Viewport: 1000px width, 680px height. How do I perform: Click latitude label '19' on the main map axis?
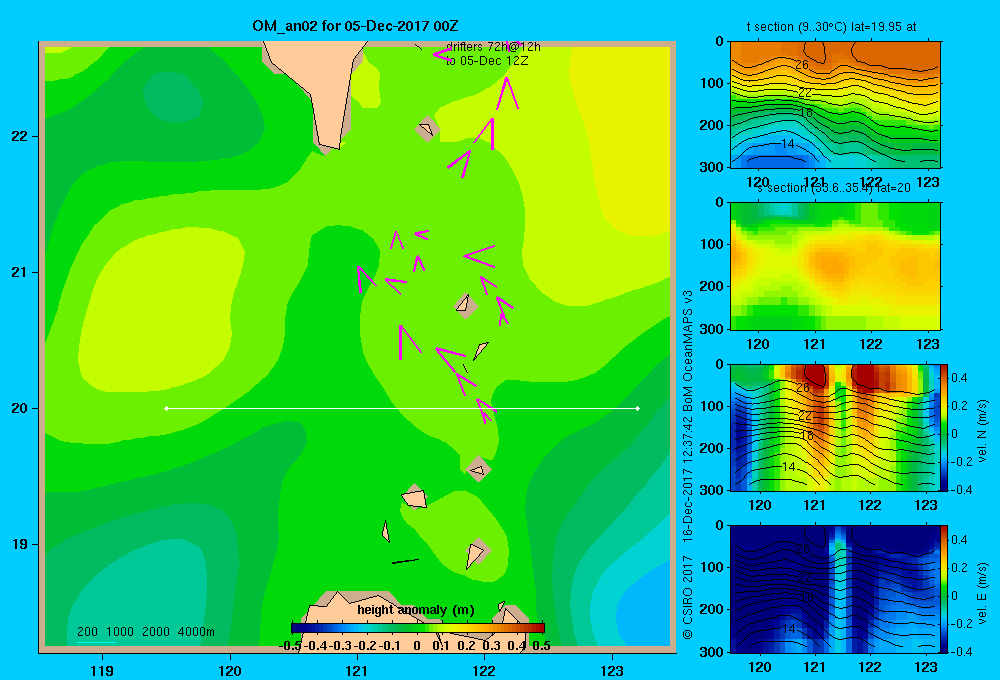coord(20,544)
